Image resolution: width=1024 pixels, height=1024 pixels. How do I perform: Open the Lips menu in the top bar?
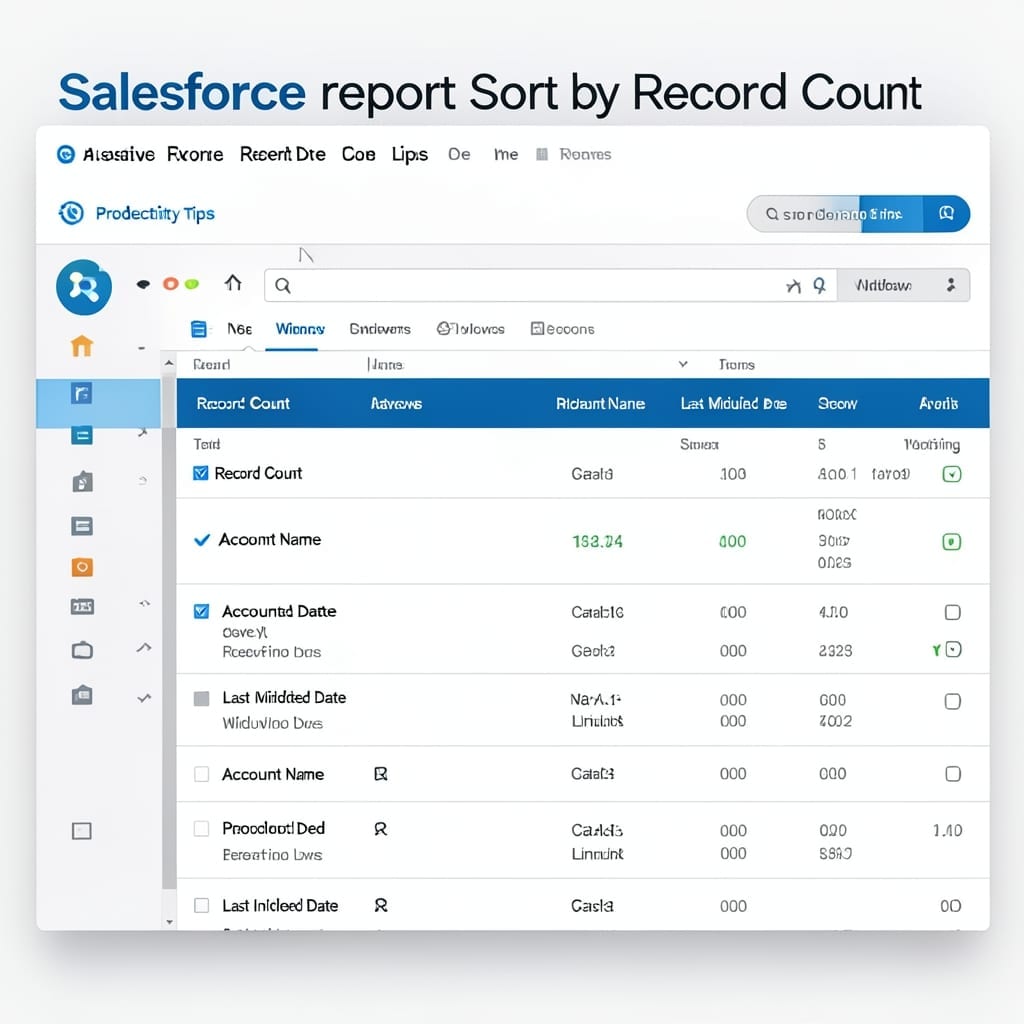tap(409, 155)
